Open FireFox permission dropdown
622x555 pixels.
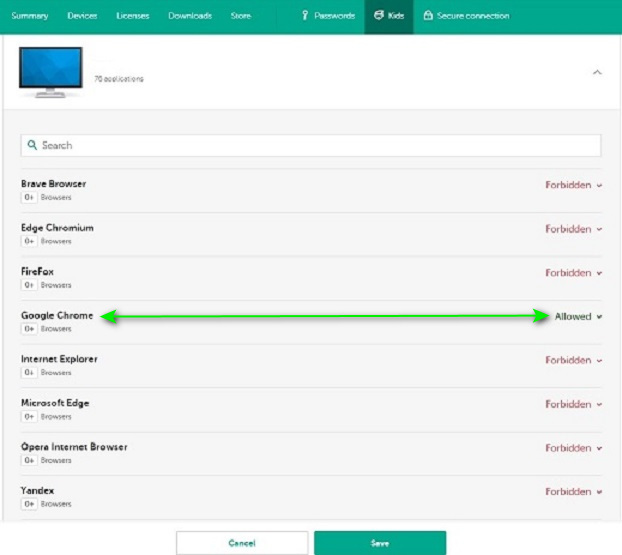[574, 273]
